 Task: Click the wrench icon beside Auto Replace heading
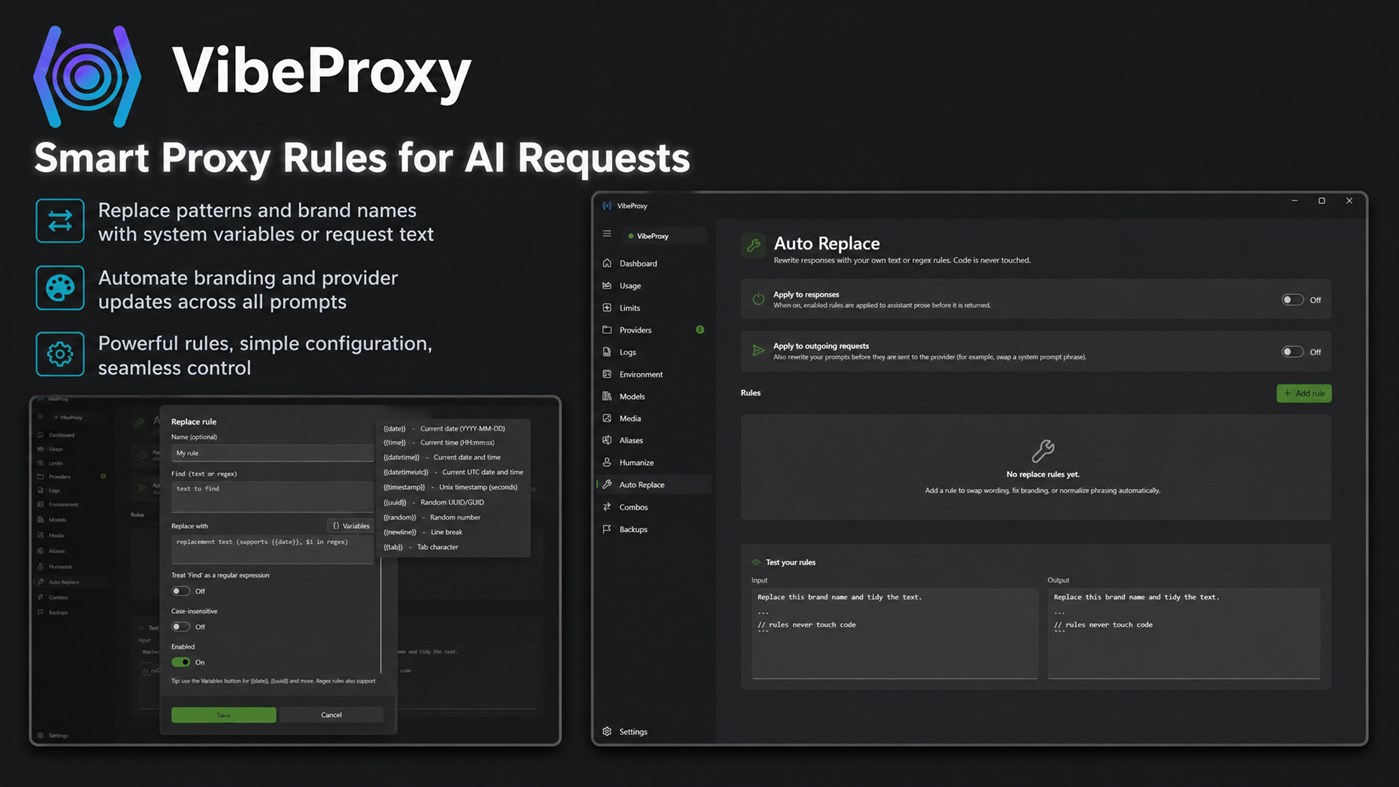pyautogui.click(x=753, y=245)
